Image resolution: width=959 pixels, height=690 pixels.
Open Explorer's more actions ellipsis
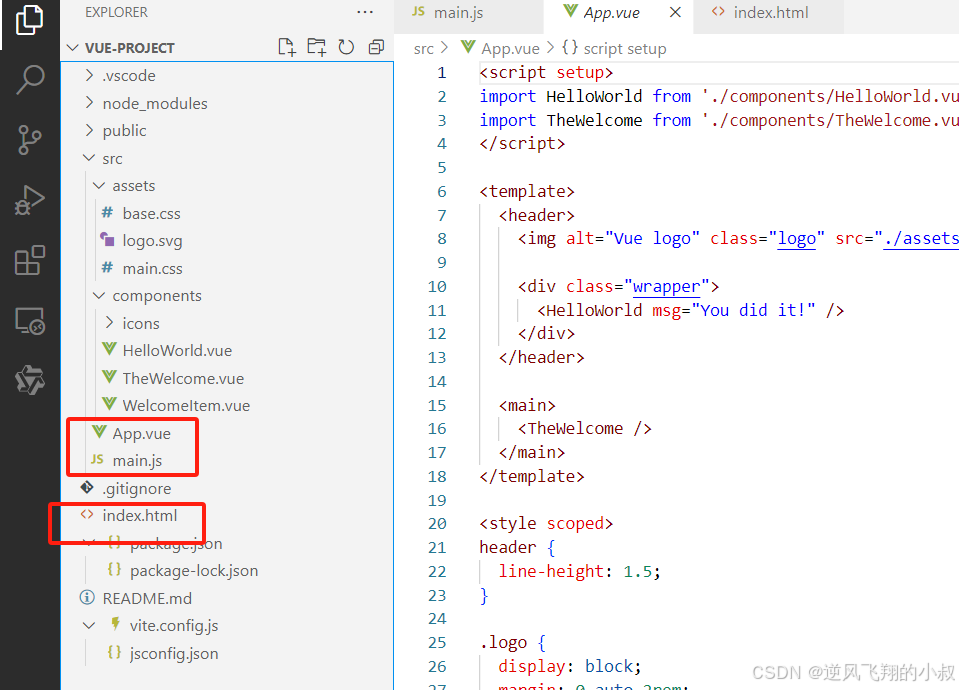(x=365, y=12)
